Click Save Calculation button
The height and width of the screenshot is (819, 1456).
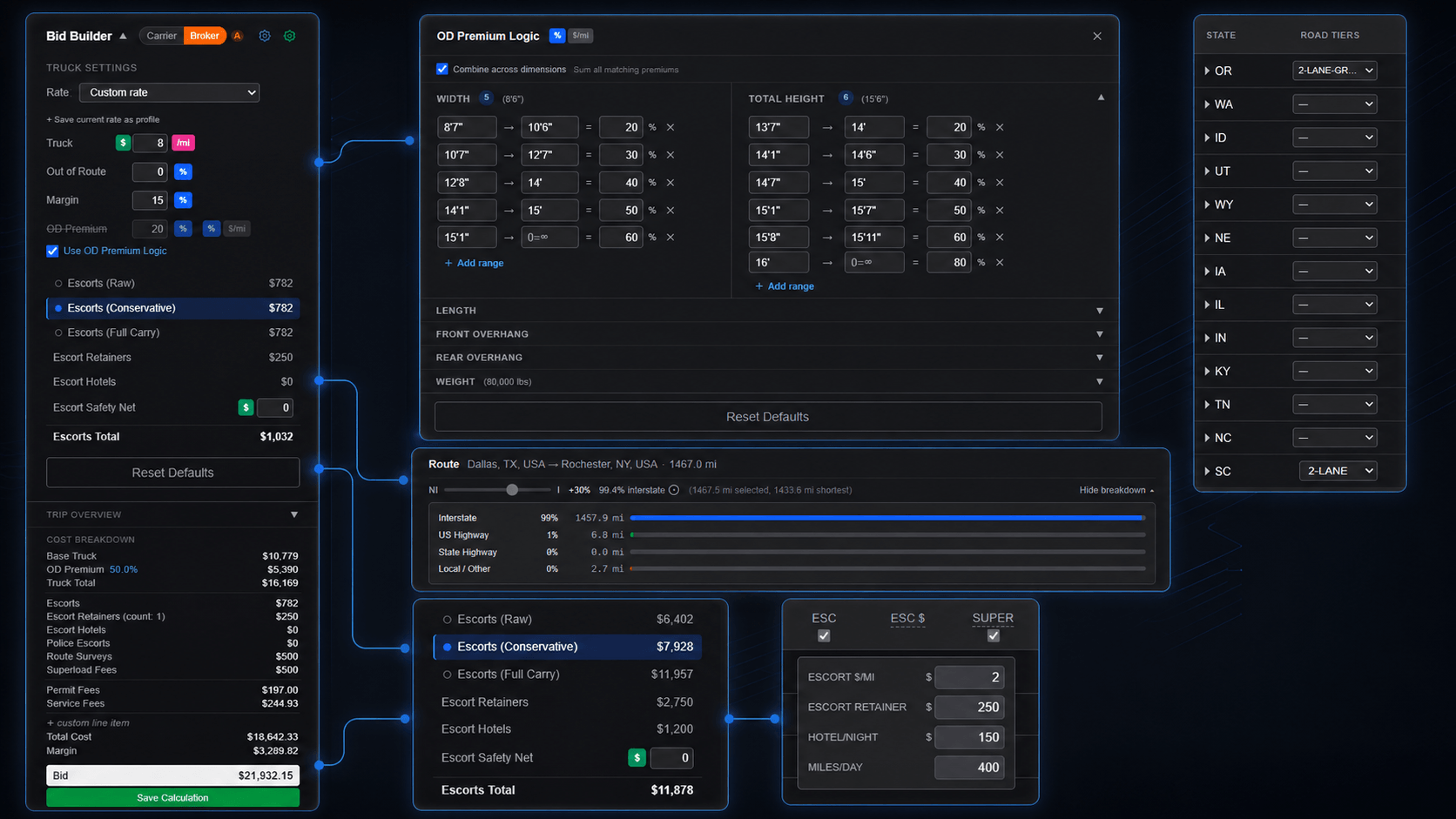(172, 797)
